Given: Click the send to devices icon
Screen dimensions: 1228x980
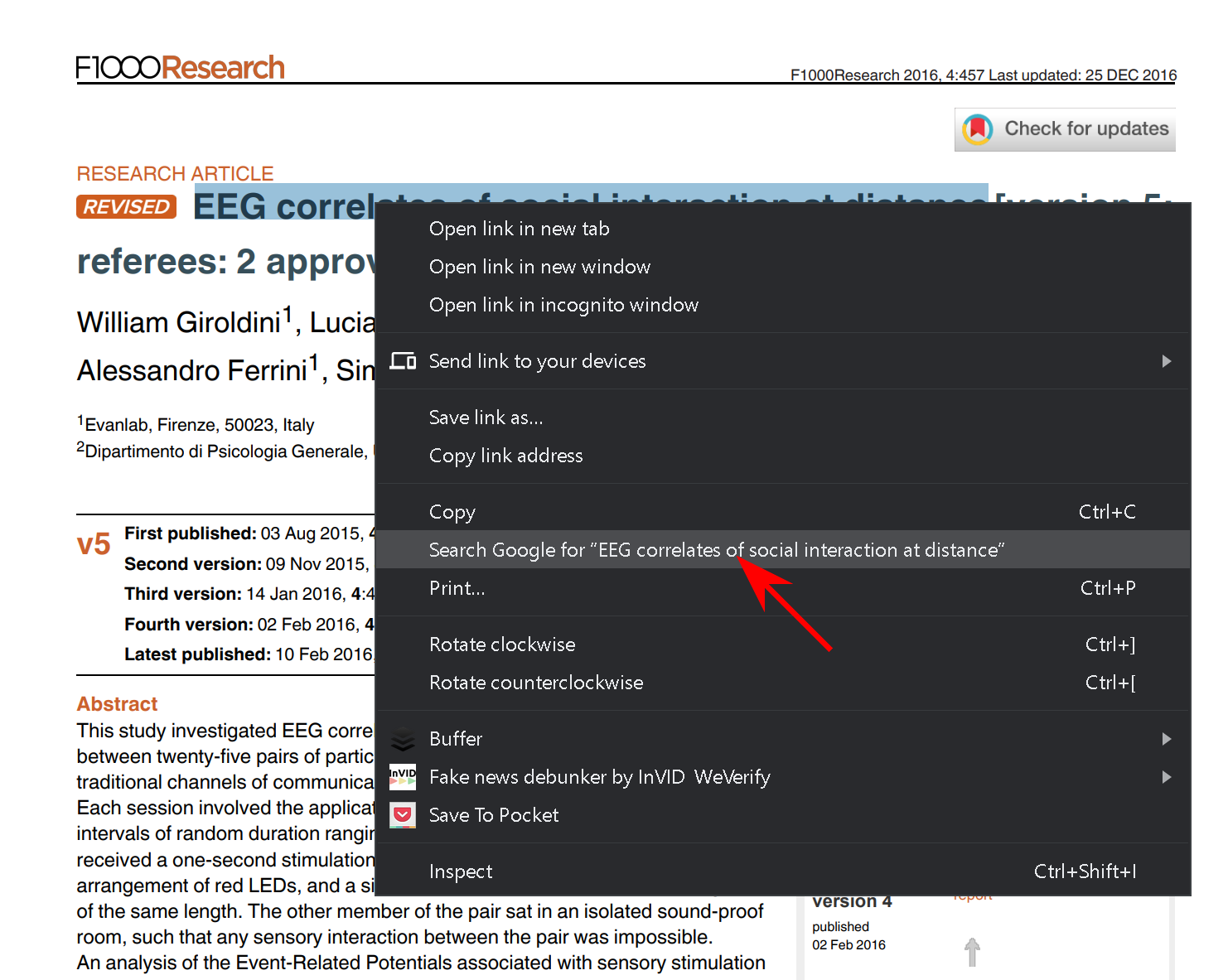Looking at the screenshot, I should (403, 361).
